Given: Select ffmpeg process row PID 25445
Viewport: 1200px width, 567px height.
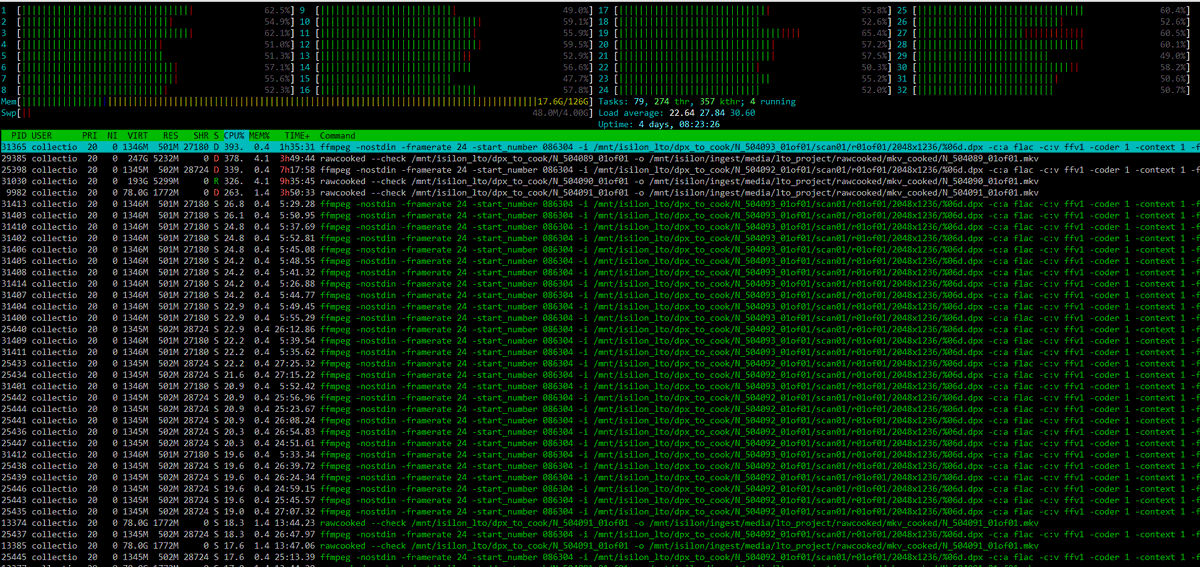Looking at the screenshot, I should pyautogui.click(x=600, y=559).
